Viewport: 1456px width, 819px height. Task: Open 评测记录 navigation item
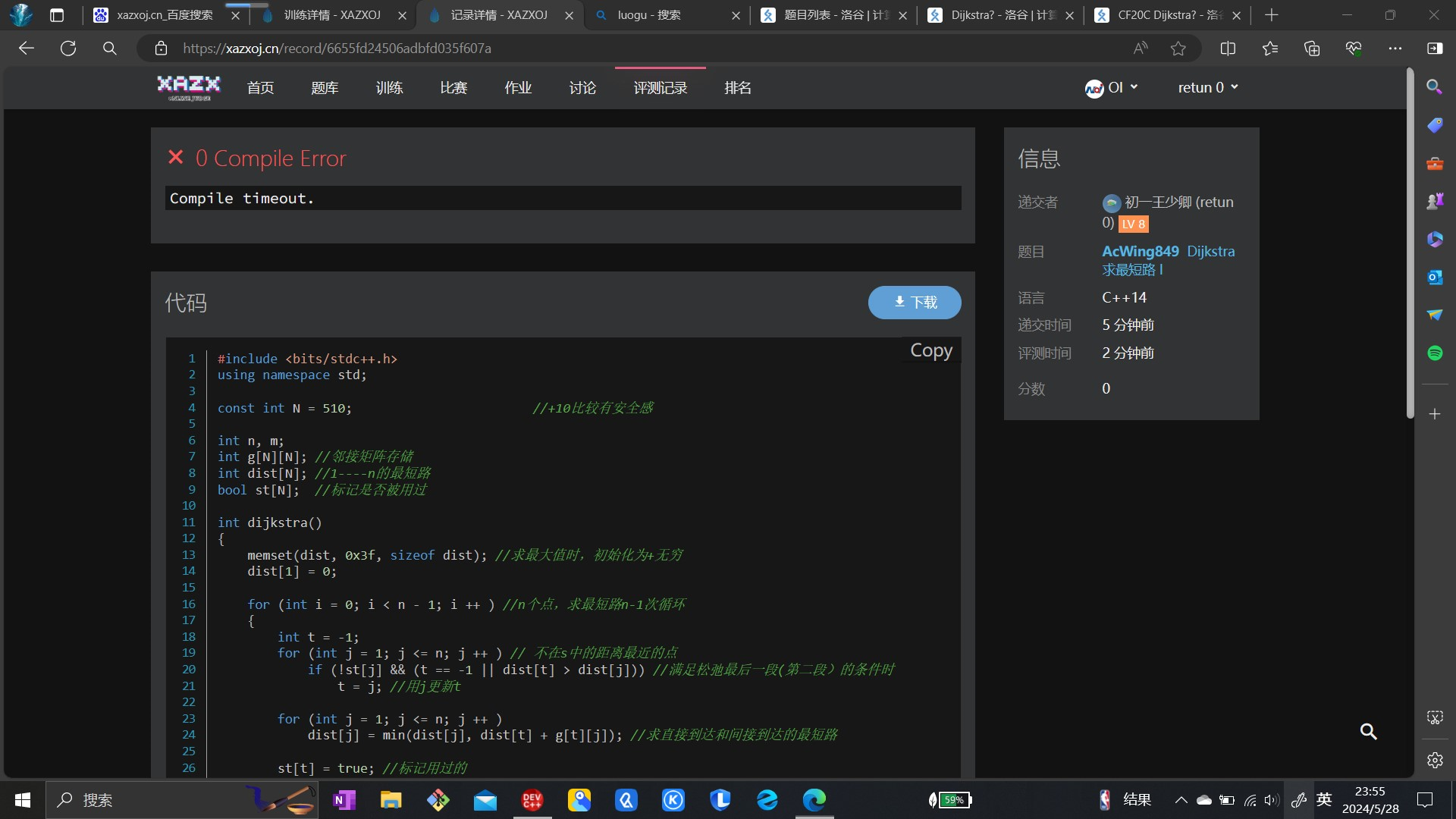tap(661, 88)
